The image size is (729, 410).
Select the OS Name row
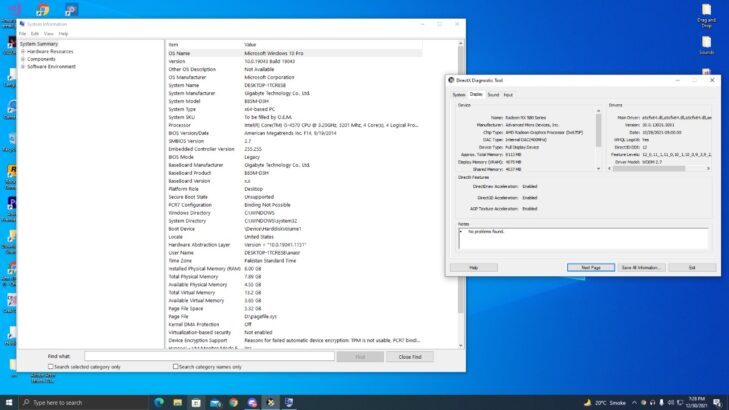click(294, 53)
